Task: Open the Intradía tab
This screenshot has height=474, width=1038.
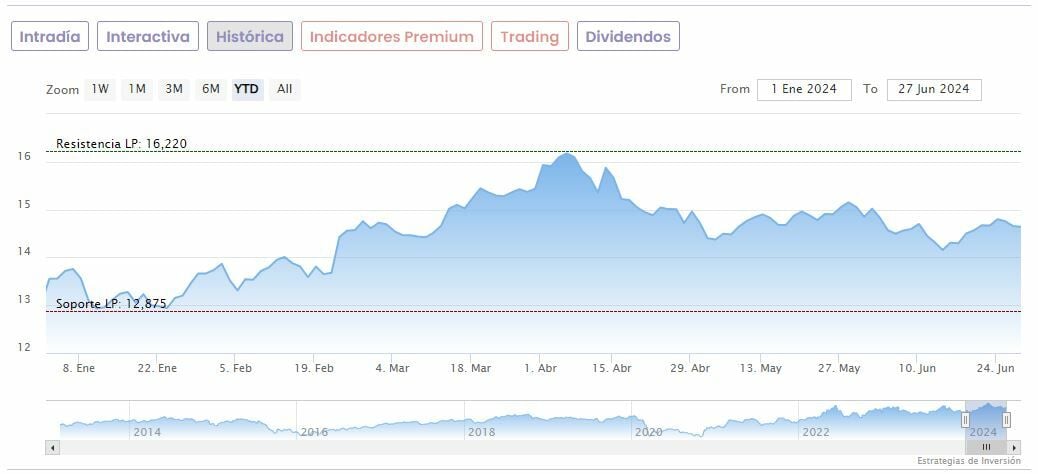Action: coord(50,37)
